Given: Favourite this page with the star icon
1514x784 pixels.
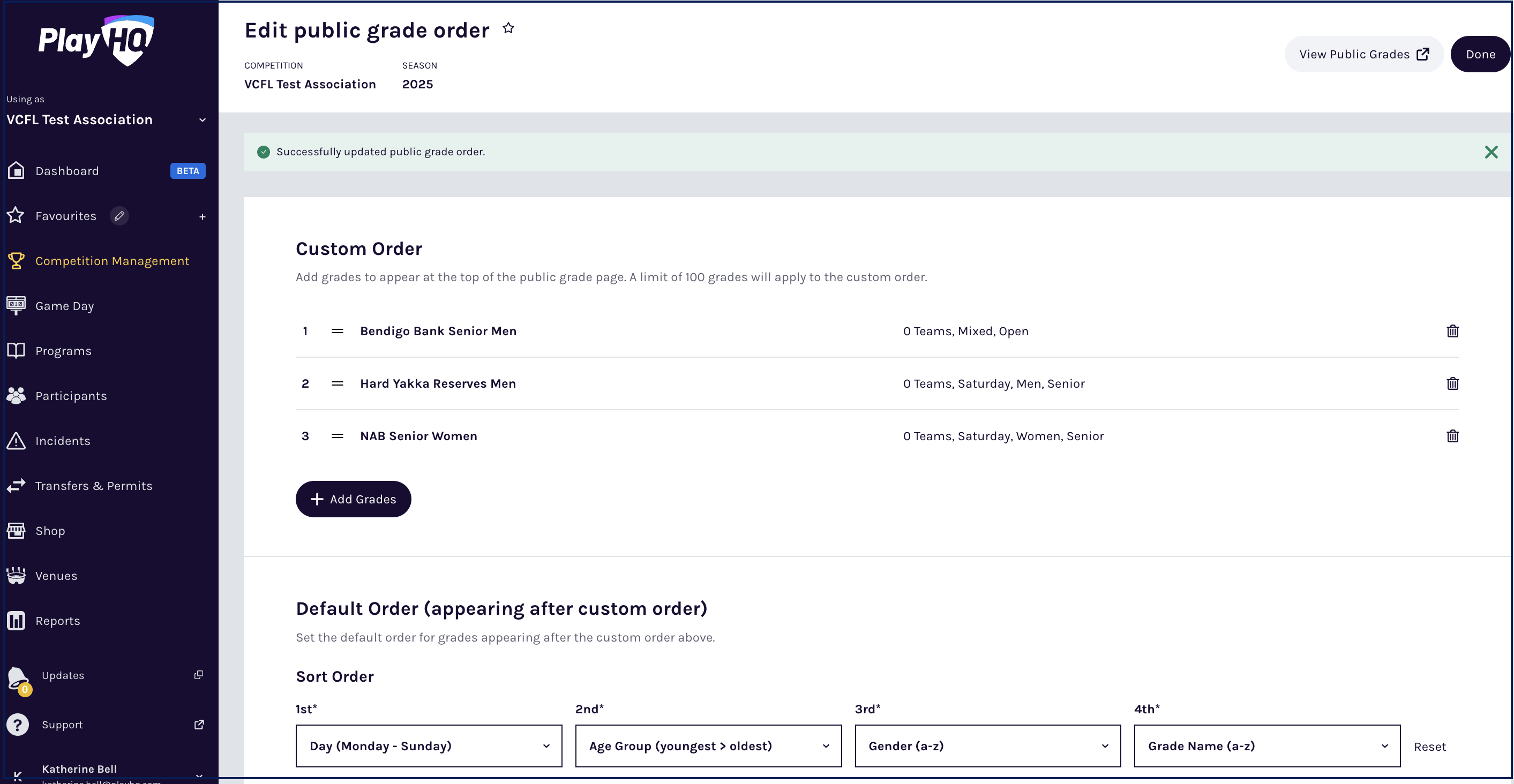Looking at the screenshot, I should 508,28.
